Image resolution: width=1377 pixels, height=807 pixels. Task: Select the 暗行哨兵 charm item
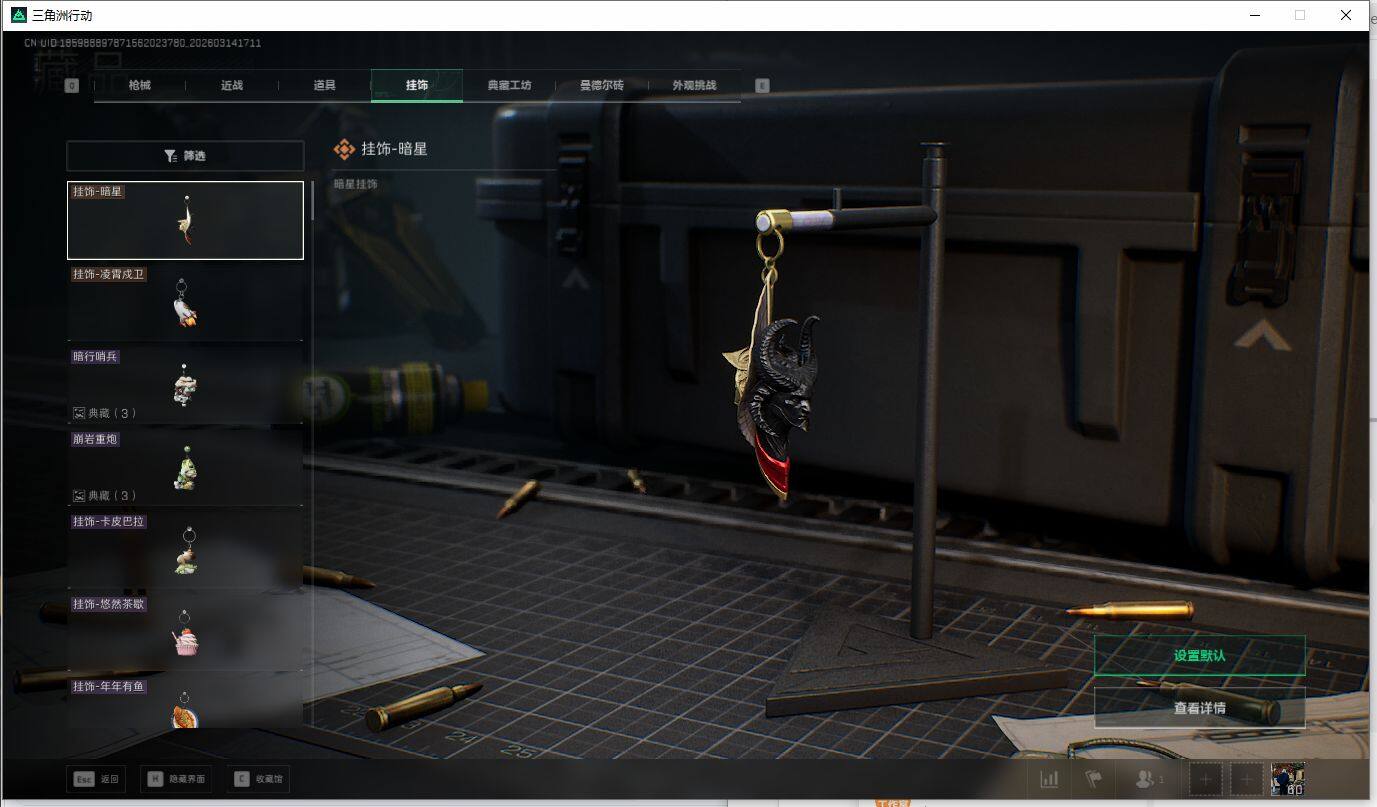pos(185,384)
